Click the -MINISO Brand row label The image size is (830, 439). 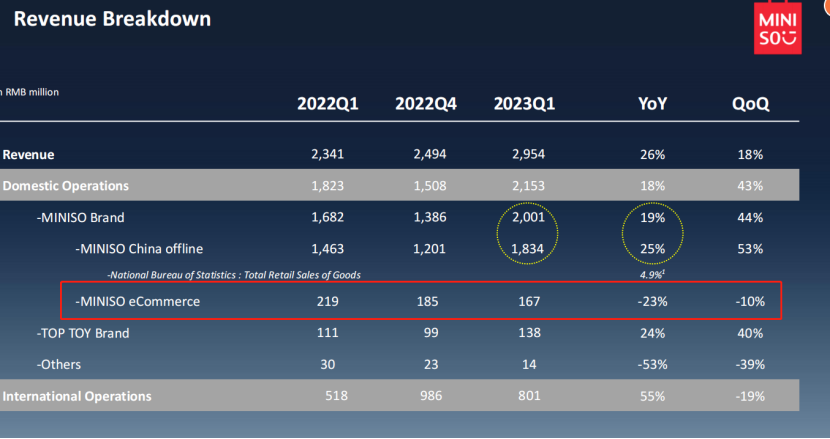(81, 217)
